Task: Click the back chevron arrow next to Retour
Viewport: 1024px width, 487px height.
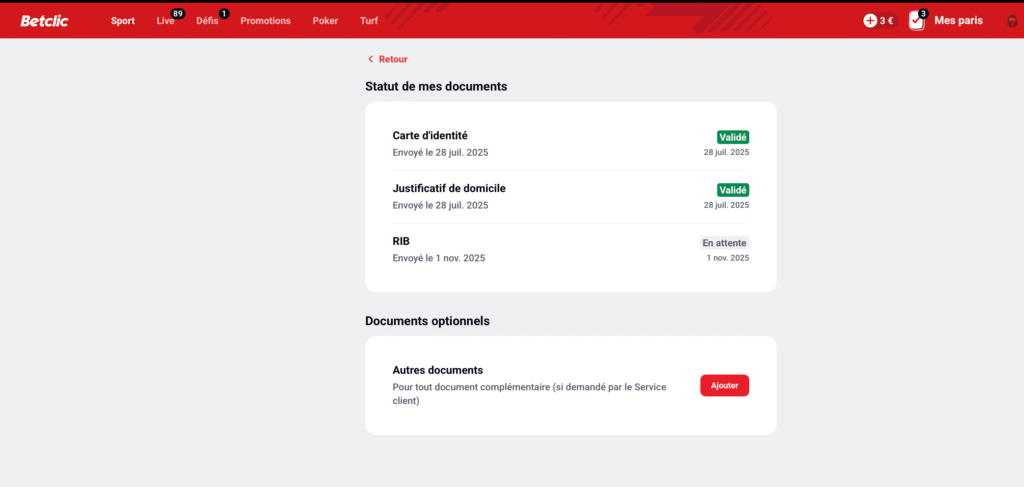Action: tap(370, 59)
